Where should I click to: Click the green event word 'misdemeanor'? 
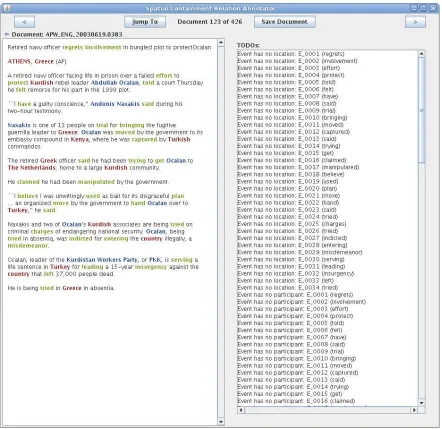click(28, 246)
